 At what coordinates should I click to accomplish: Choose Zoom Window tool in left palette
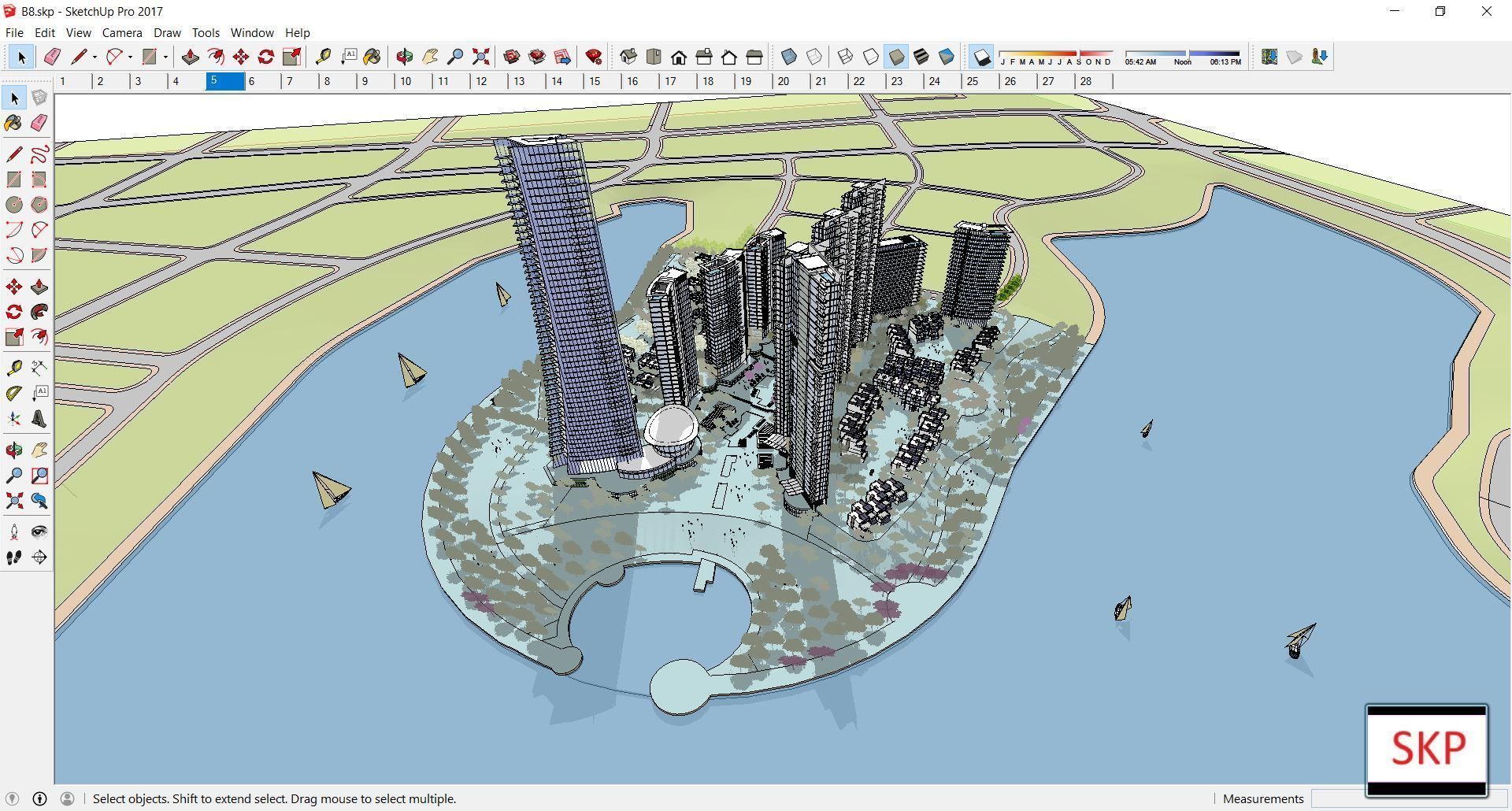pyautogui.click(x=39, y=476)
